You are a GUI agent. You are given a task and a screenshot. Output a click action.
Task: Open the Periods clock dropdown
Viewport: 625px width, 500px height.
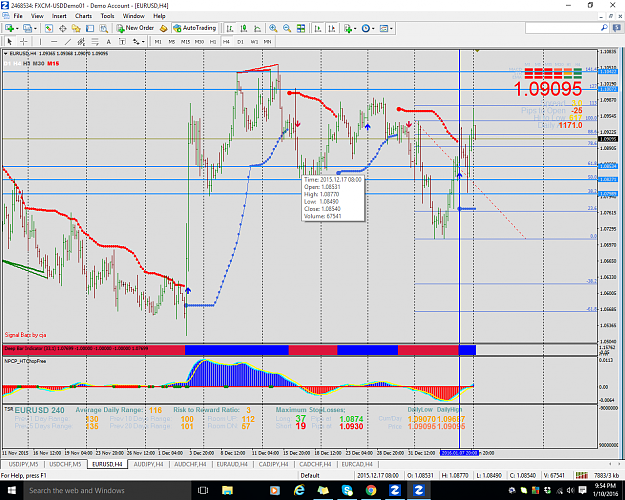click(x=368, y=28)
